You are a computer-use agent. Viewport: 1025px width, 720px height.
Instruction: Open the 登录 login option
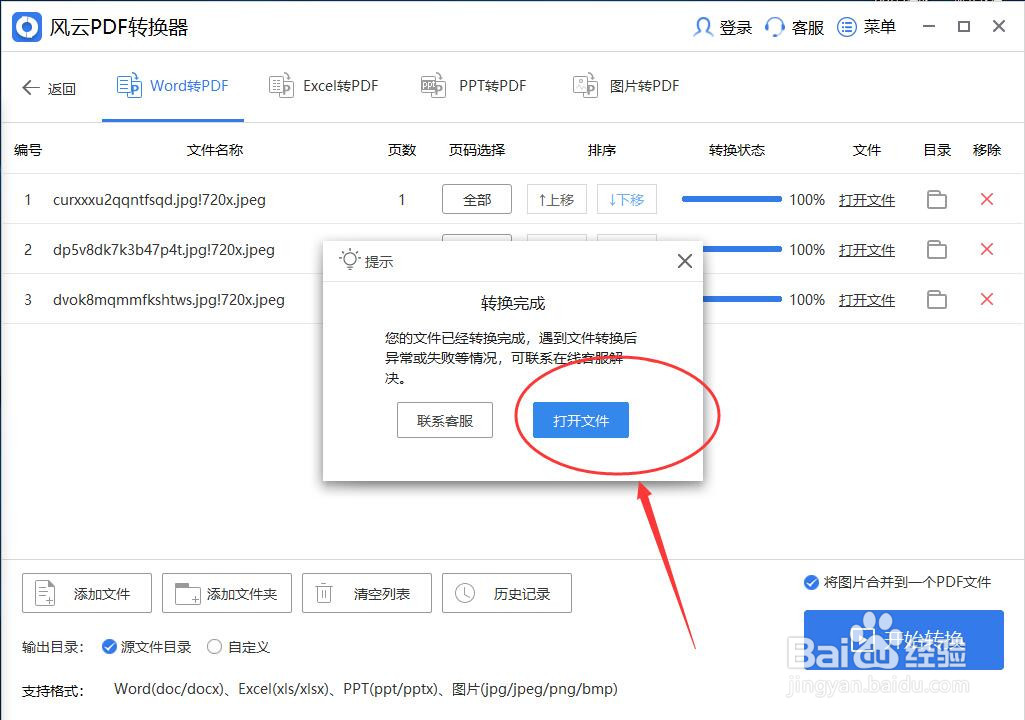(x=722, y=27)
